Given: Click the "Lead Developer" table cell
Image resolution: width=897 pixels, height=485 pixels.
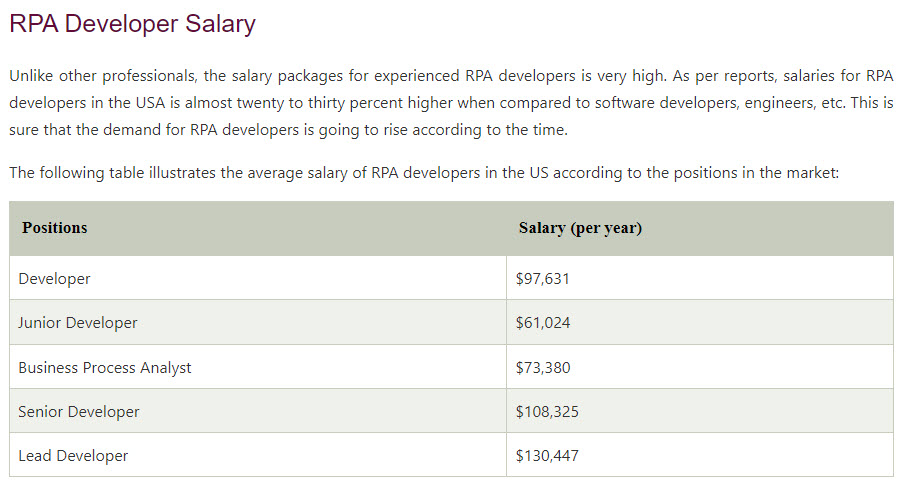Looking at the screenshot, I should tap(73, 455).
